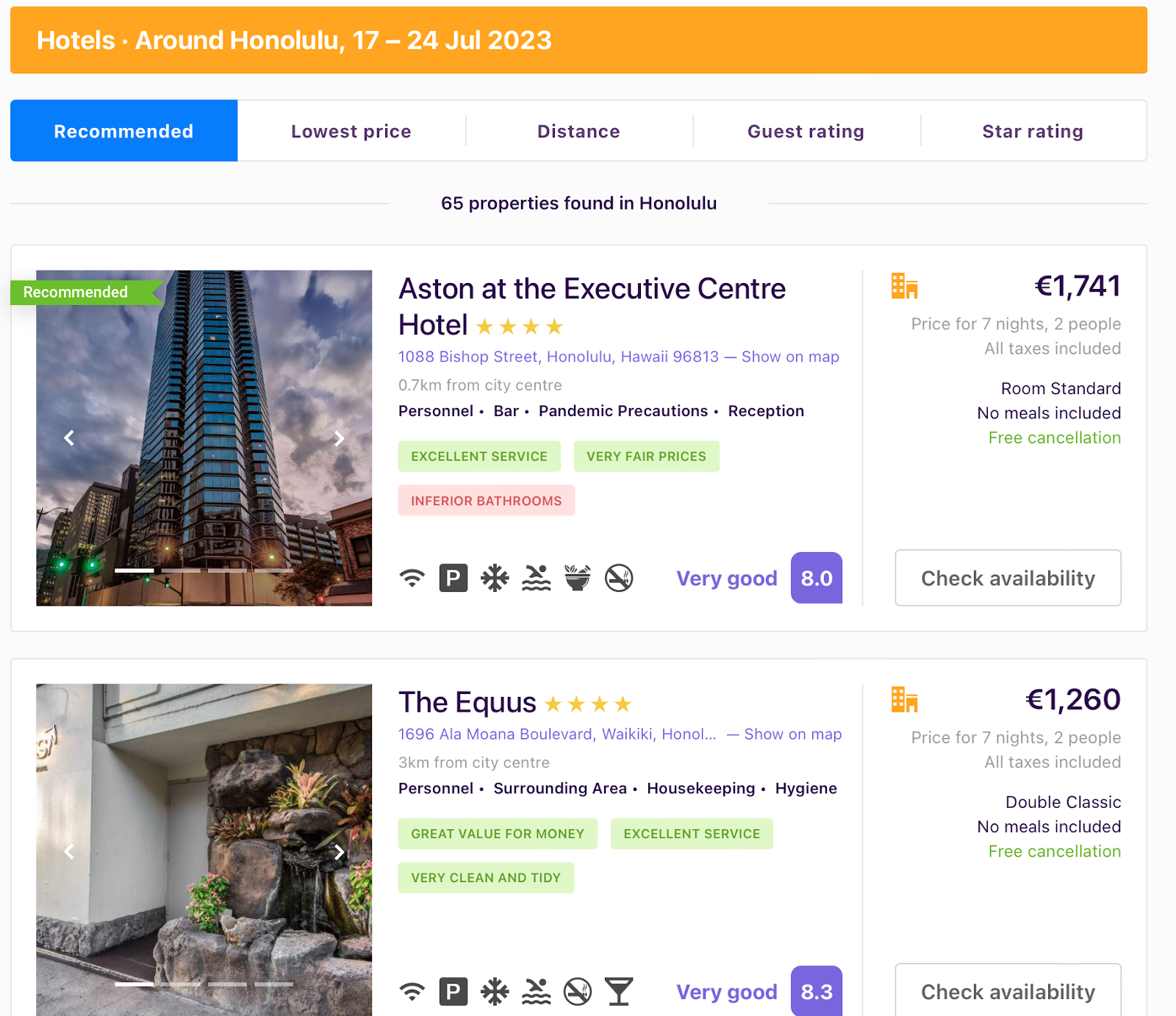The width and height of the screenshot is (1176, 1016).
Task: Click the €1,260 price
Action: (x=1073, y=699)
